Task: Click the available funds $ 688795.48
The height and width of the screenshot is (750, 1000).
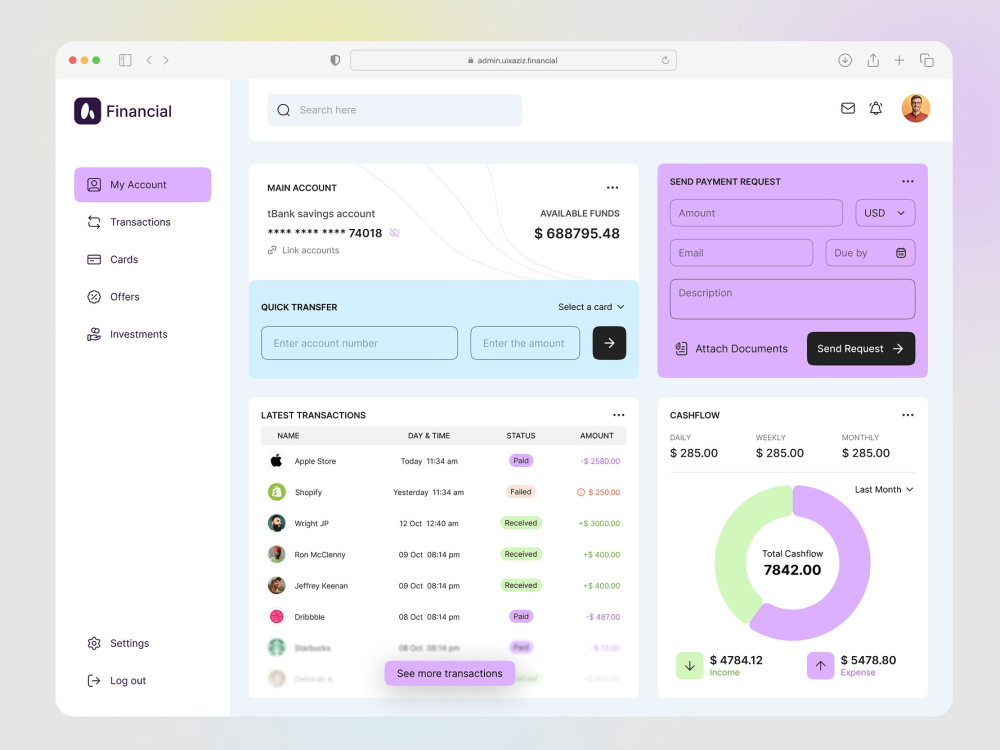Action: [x=577, y=233]
